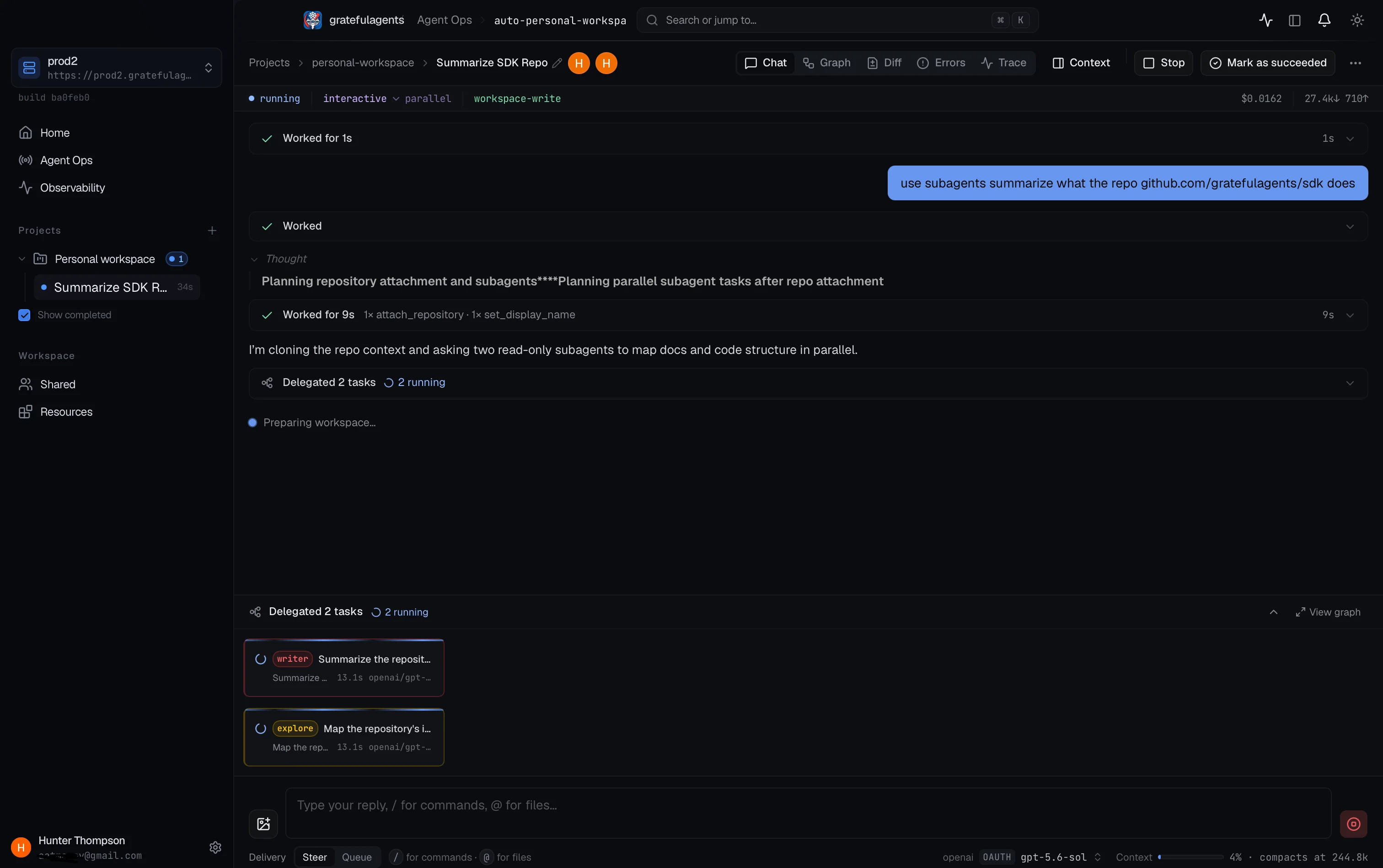The image size is (1383, 868).
Task: Click View graph link
Action: [x=1328, y=612]
